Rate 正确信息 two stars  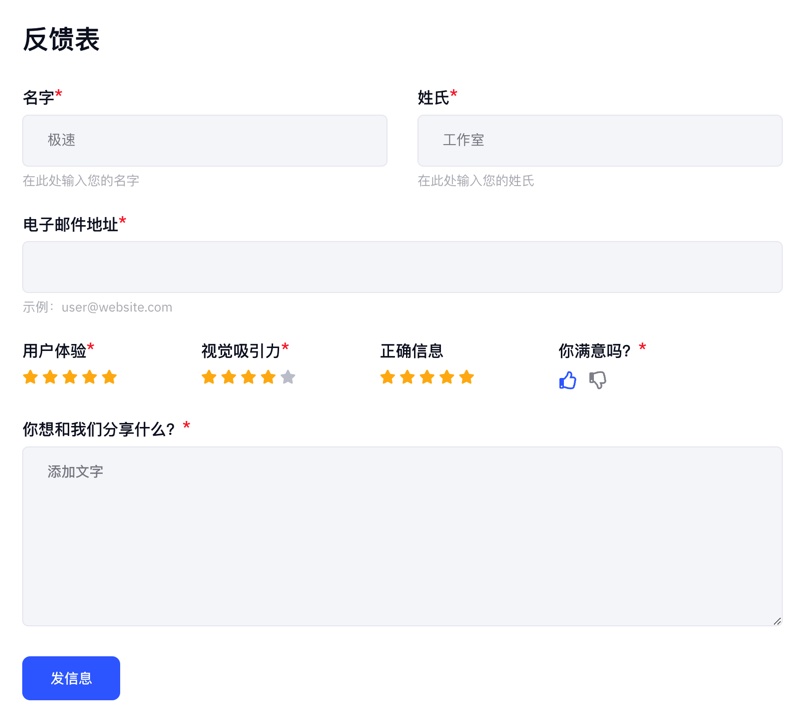(x=407, y=377)
